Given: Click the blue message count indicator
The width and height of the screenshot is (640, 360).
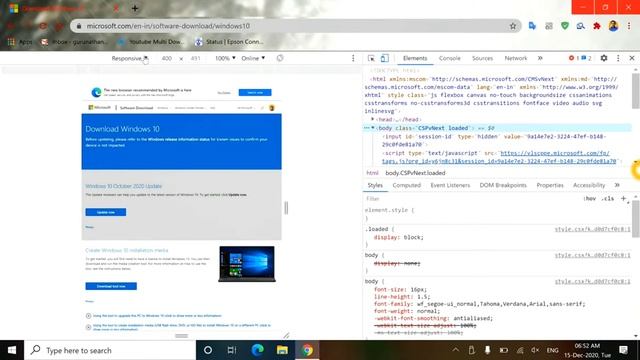Looking at the screenshot, I should click(x=587, y=58).
